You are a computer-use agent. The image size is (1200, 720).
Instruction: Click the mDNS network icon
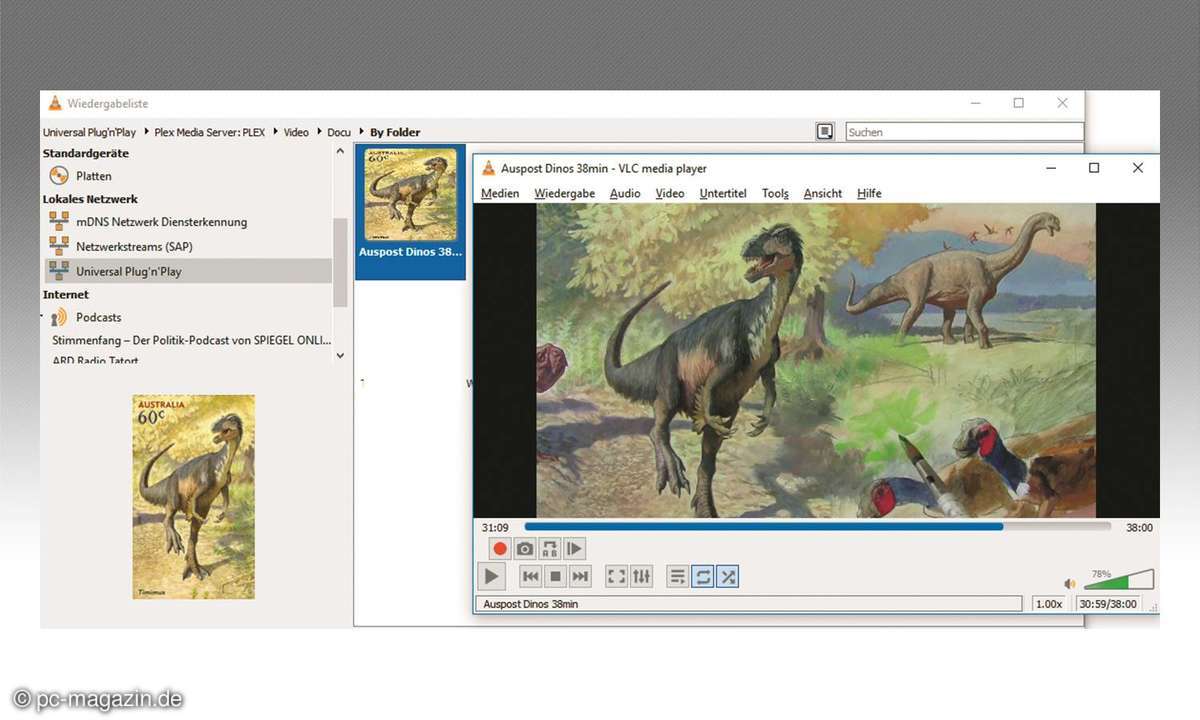click(x=59, y=222)
